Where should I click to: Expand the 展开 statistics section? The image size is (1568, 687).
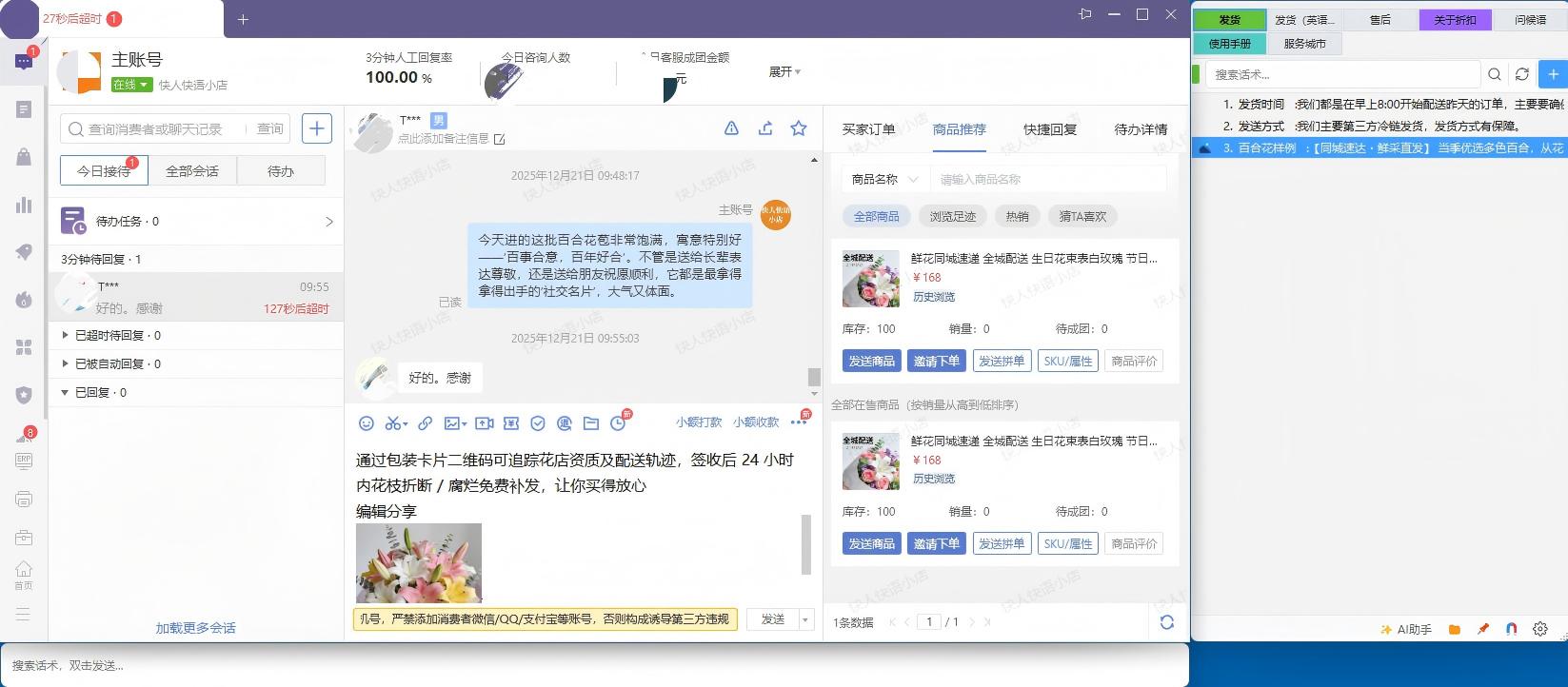tap(784, 72)
